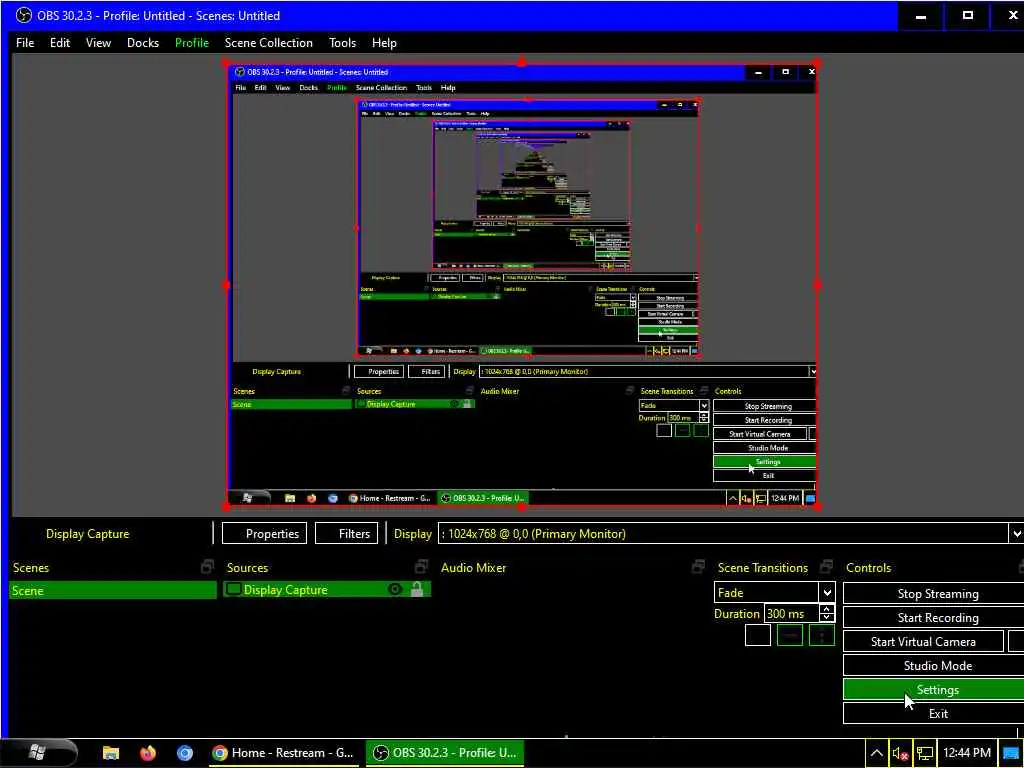
Task: Open OBS Settings from Controls
Action: pyautogui.click(x=934, y=690)
